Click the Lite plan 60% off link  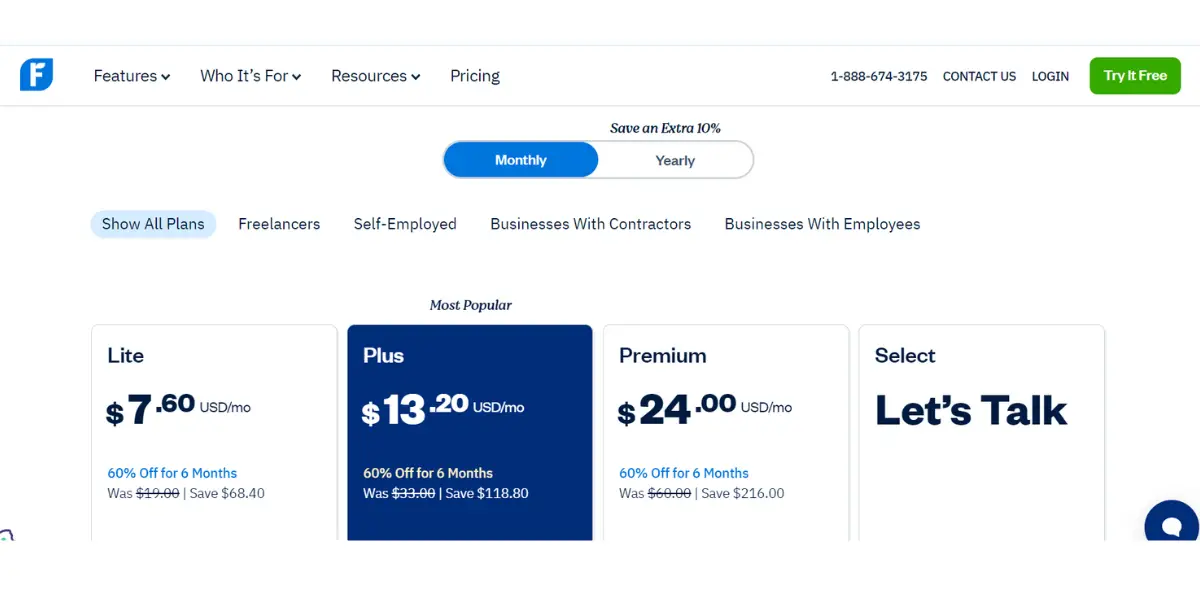coord(172,473)
